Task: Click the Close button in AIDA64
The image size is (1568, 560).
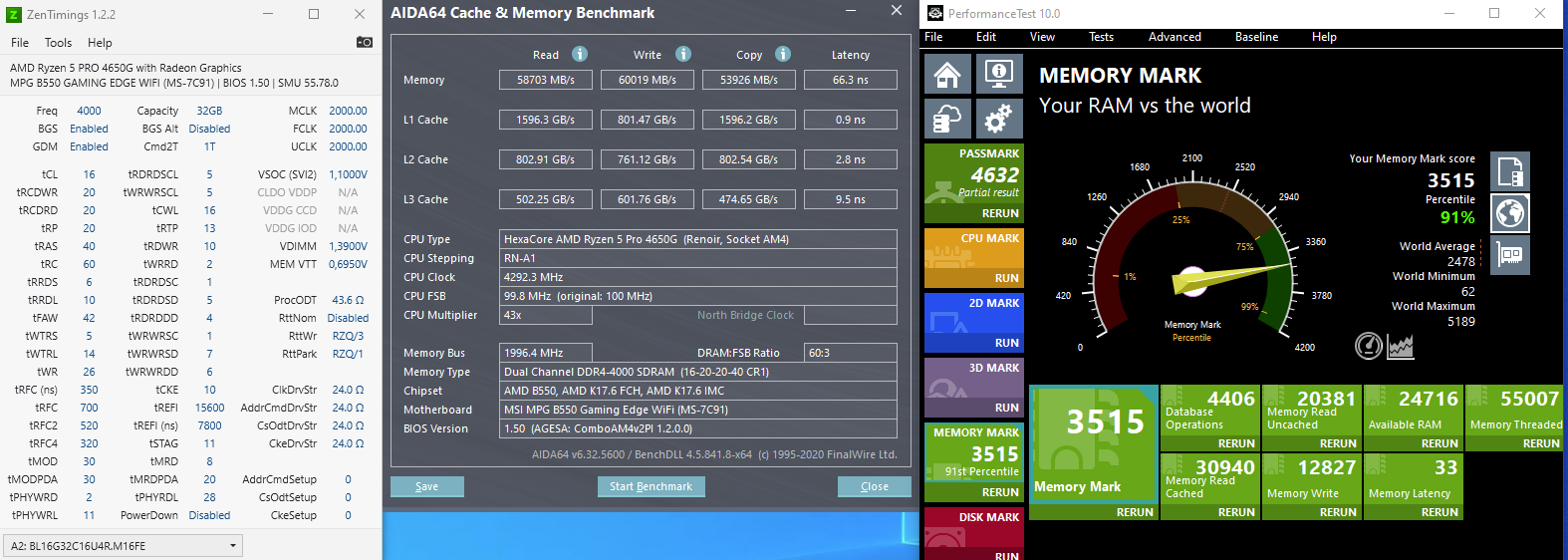Action: [x=874, y=486]
